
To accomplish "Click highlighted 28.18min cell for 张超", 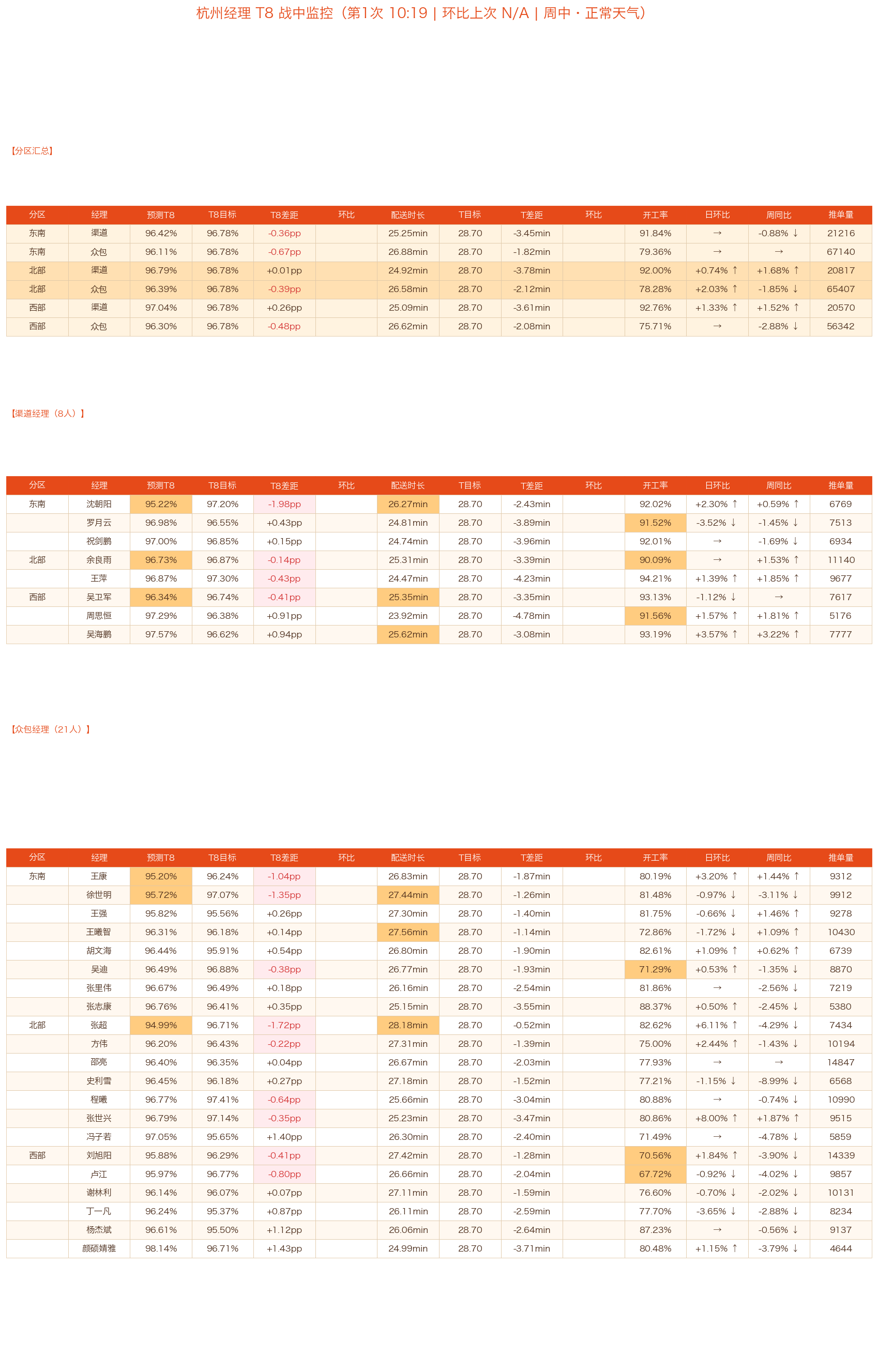I will click(407, 1025).
